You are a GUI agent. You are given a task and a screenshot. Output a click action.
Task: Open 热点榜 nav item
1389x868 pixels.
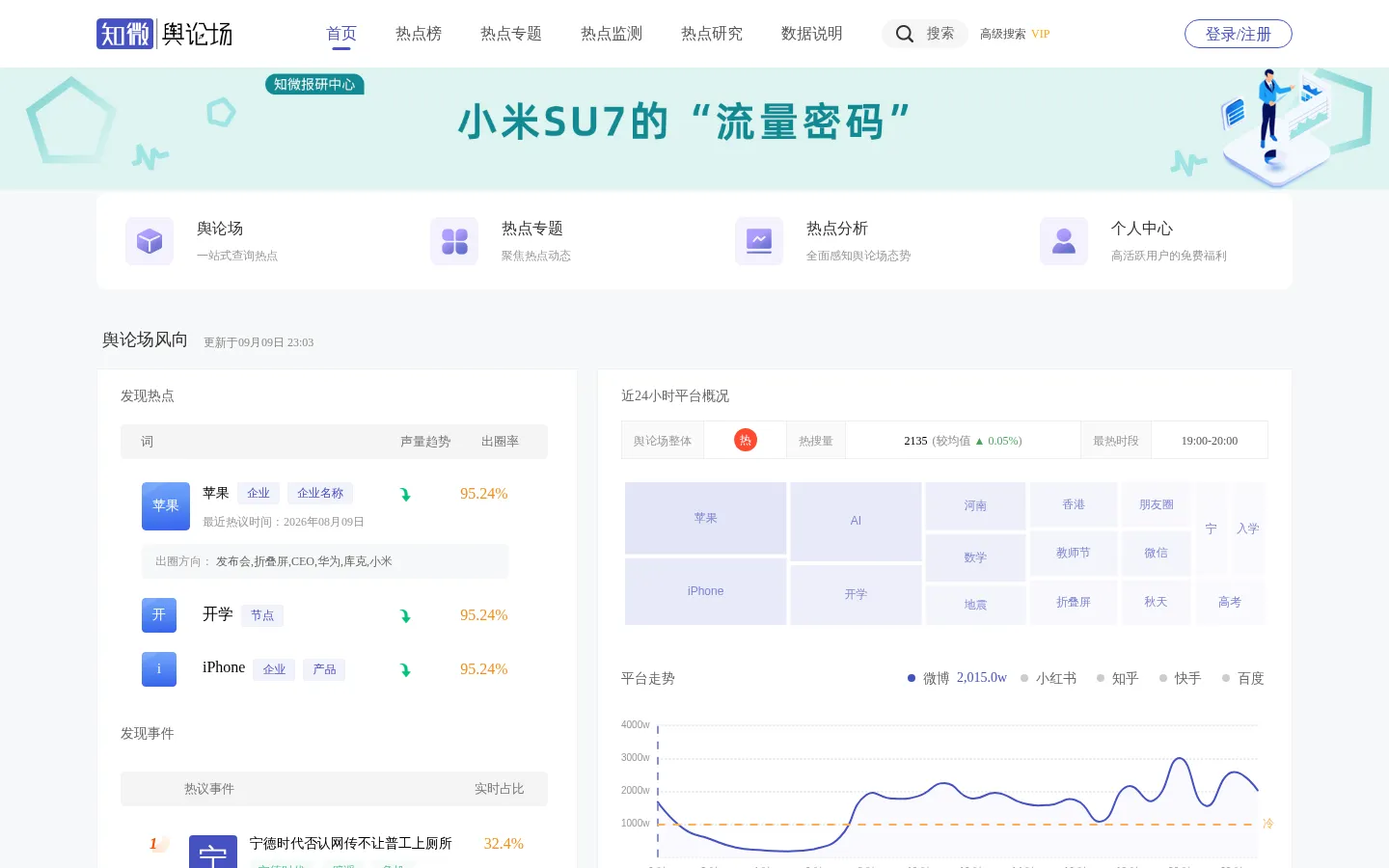coord(419,34)
